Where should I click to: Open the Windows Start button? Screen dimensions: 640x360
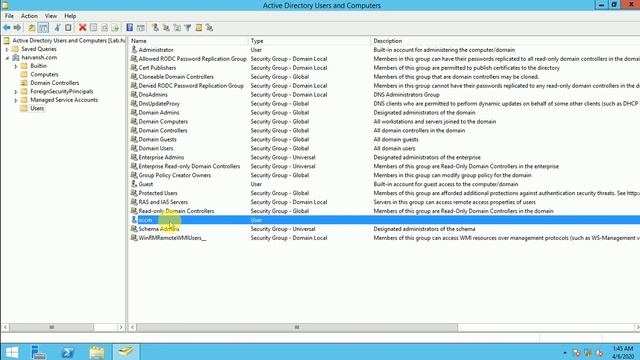pos(12,352)
